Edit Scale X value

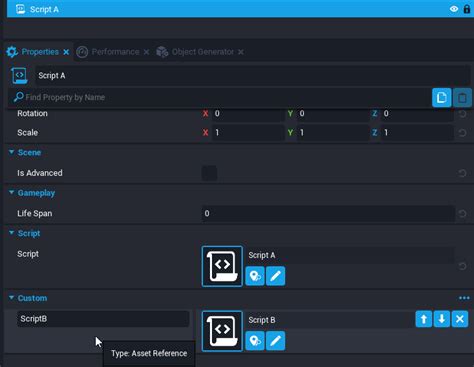point(248,133)
